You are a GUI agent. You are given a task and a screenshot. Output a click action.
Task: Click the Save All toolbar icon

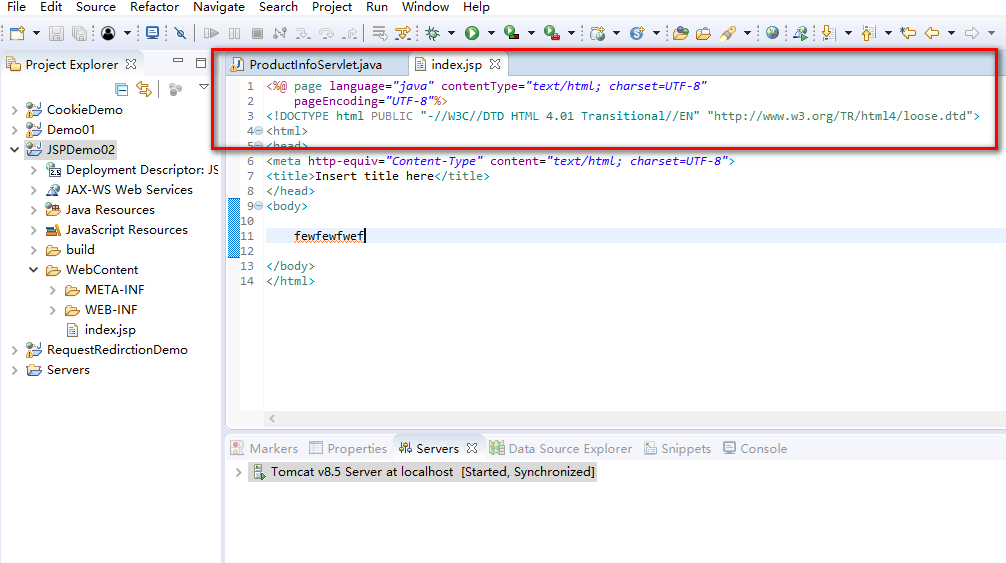coord(80,33)
